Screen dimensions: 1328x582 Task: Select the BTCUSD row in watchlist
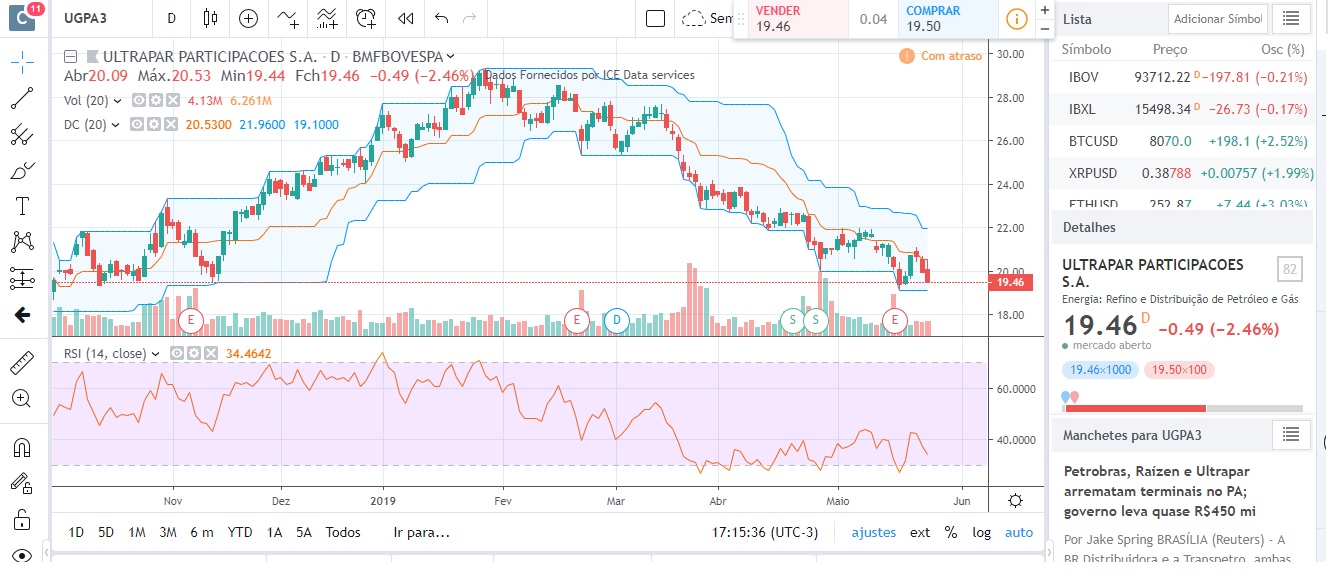click(x=1183, y=141)
